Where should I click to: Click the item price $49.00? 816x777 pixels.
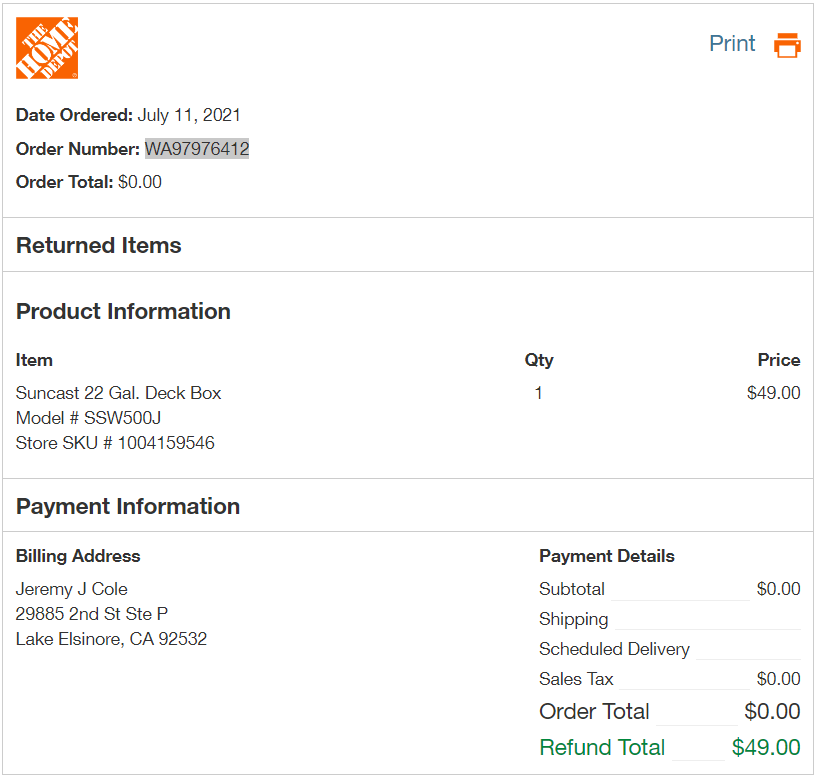[x=773, y=393]
